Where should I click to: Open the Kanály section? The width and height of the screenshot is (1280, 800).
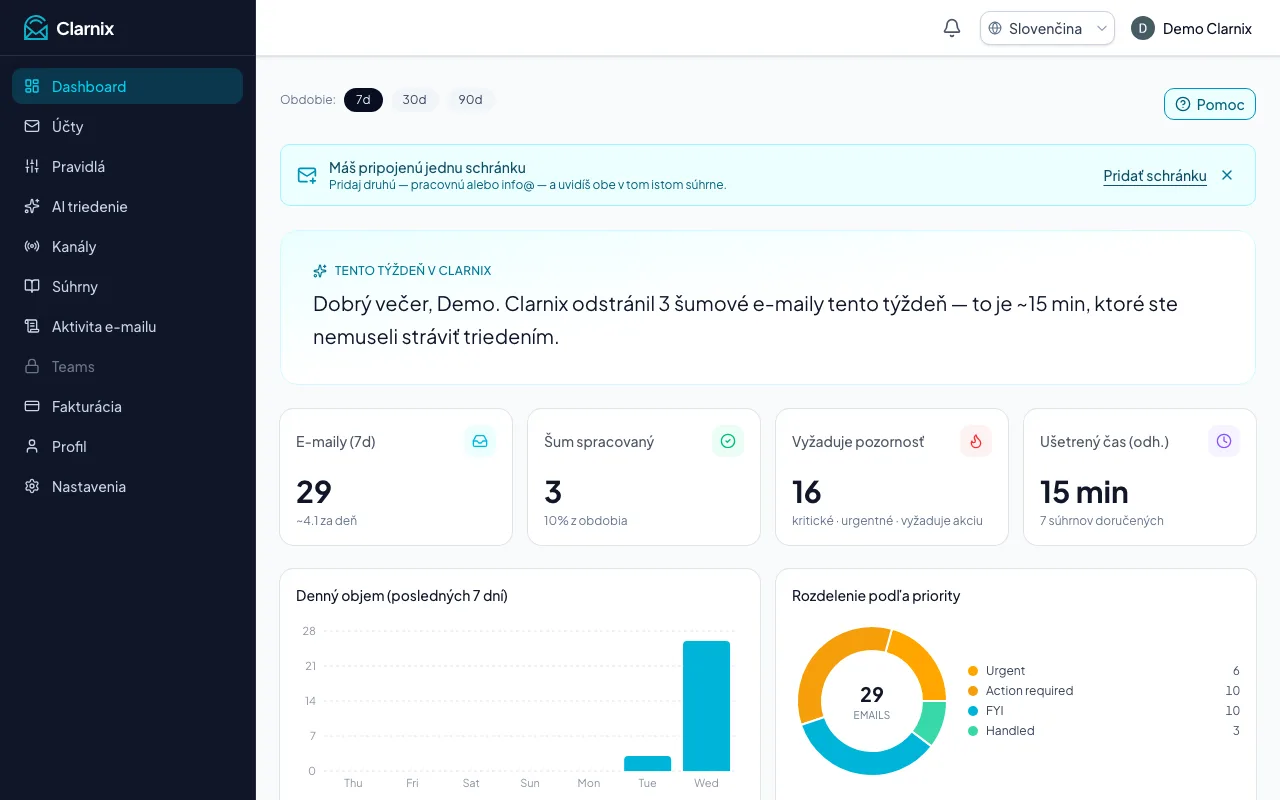[x=127, y=246]
